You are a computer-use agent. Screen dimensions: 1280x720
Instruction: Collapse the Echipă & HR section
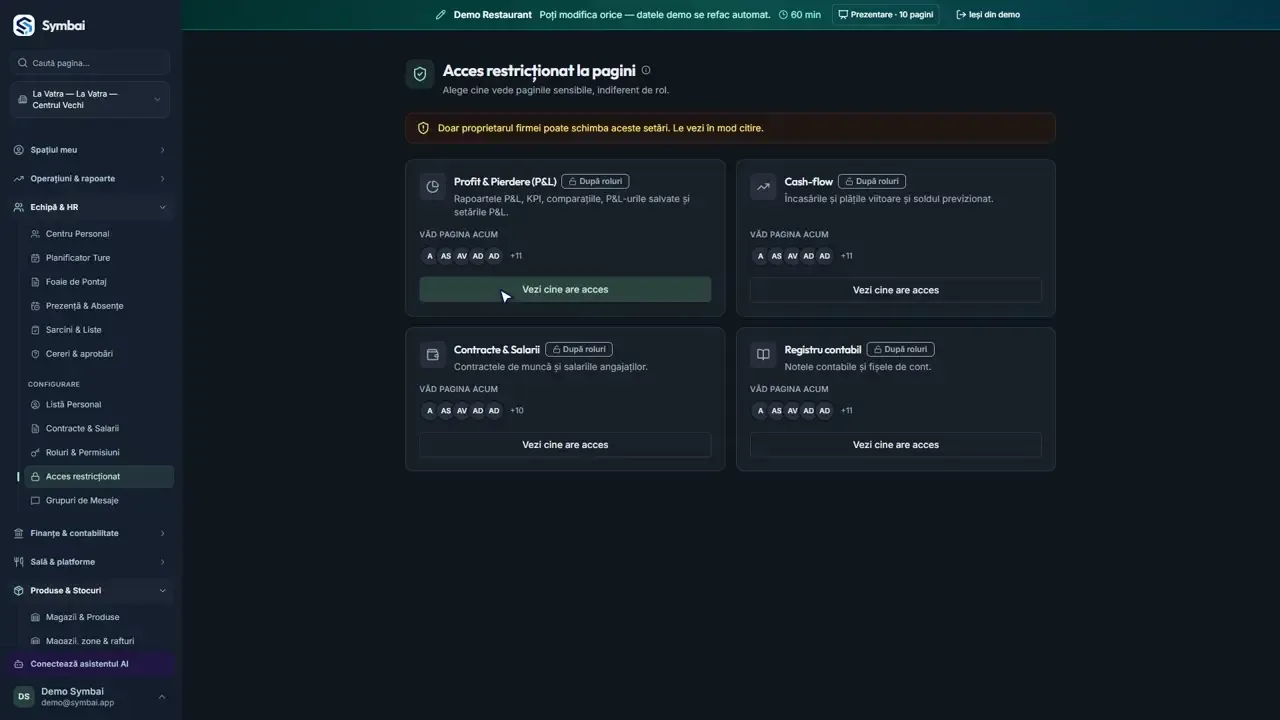click(90, 207)
